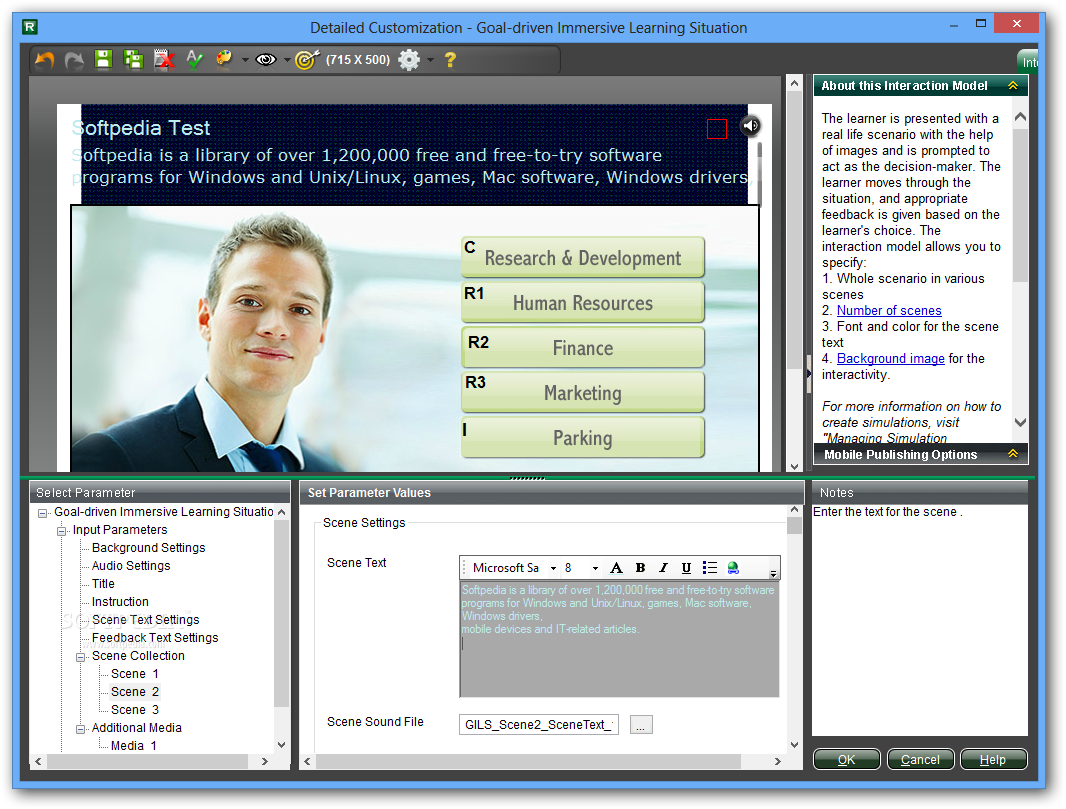Click the Marketing button in preview
The image size is (1066, 809).
point(583,392)
